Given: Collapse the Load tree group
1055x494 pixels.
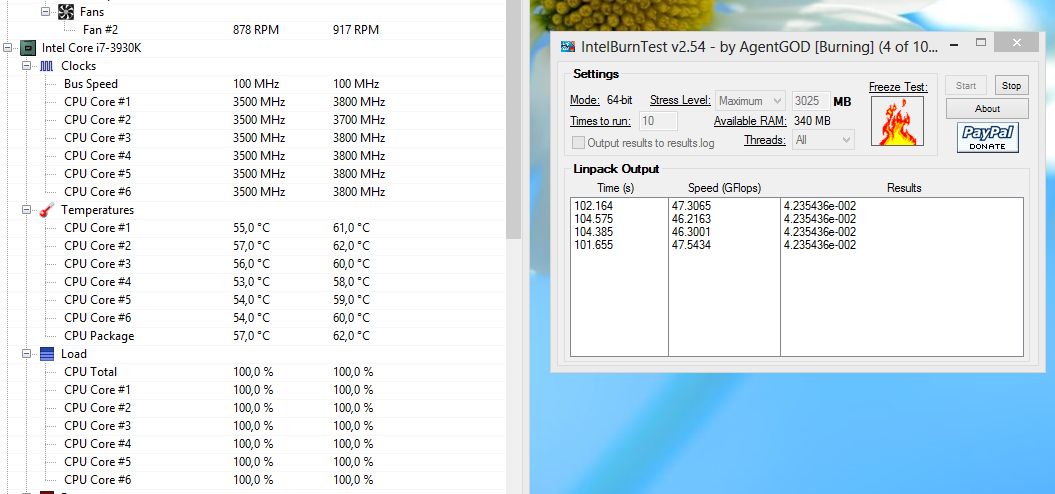Looking at the screenshot, I should coord(26,354).
